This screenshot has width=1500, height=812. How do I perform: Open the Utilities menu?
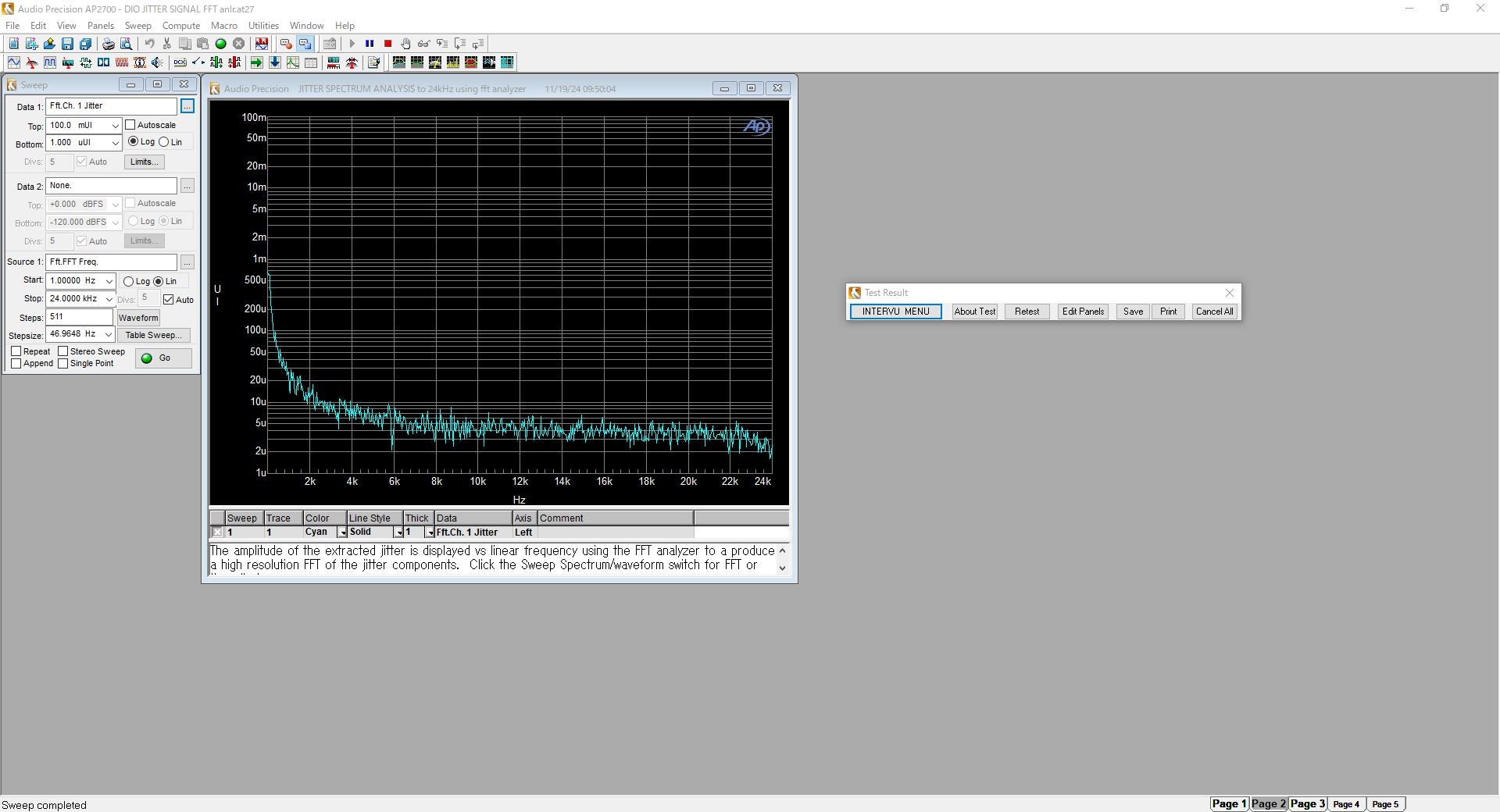(263, 26)
